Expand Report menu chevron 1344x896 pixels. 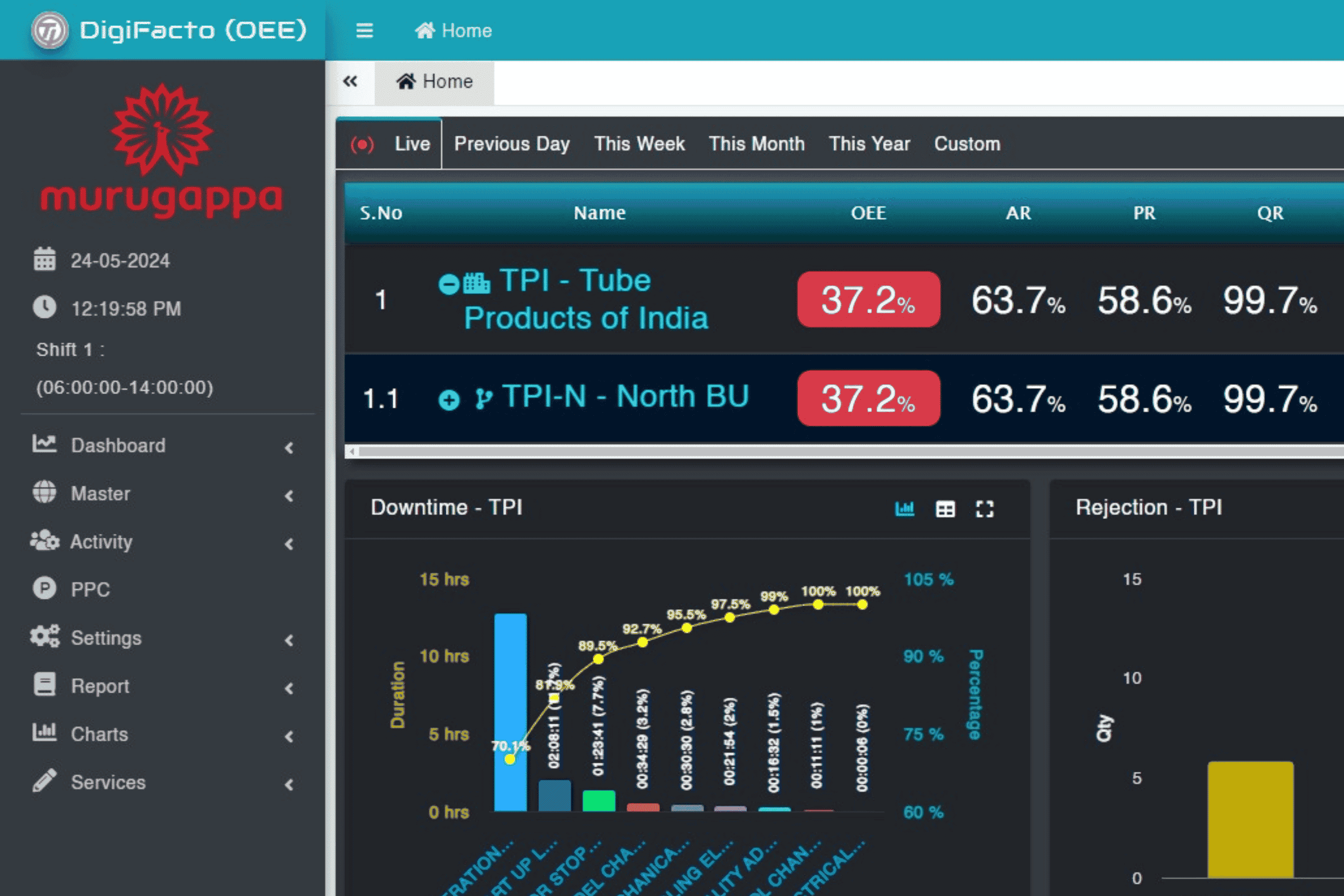point(290,688)
